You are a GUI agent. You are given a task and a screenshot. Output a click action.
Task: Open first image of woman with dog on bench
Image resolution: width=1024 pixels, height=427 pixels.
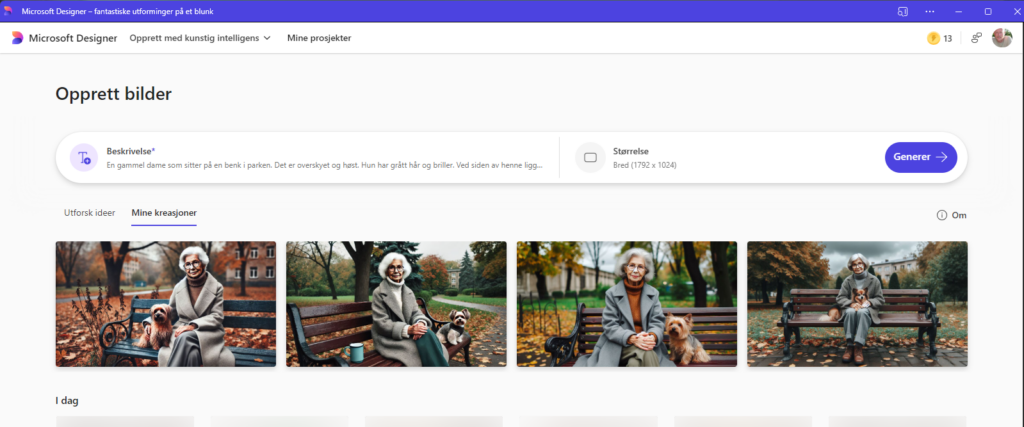pos(165,304)
